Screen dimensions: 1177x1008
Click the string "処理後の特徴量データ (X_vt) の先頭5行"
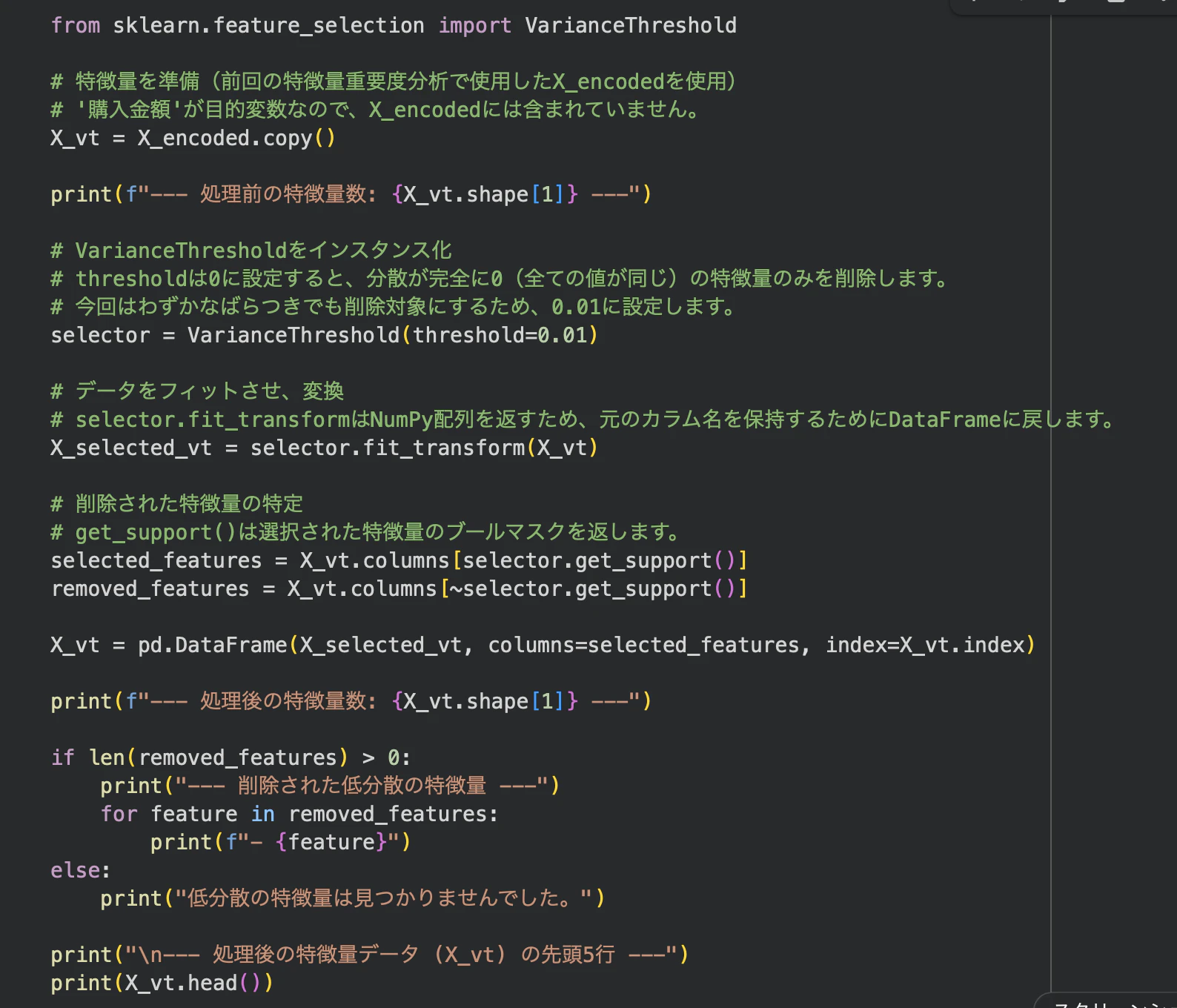(414, 955)
